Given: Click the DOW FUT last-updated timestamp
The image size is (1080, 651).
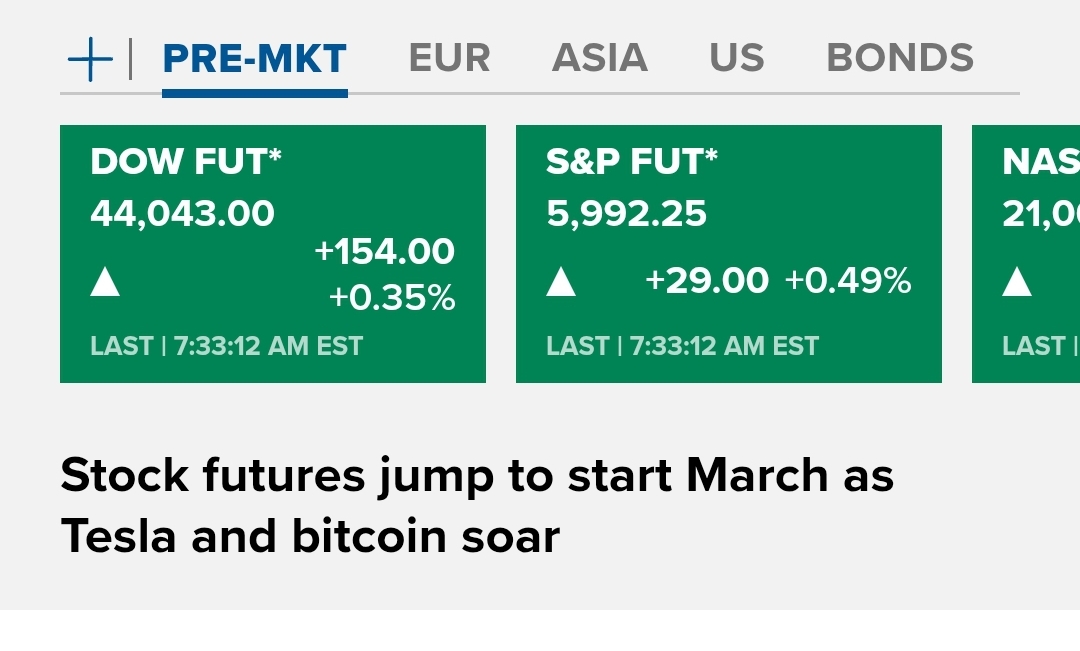Looking at the screenshot, I should tap(227, 346).
